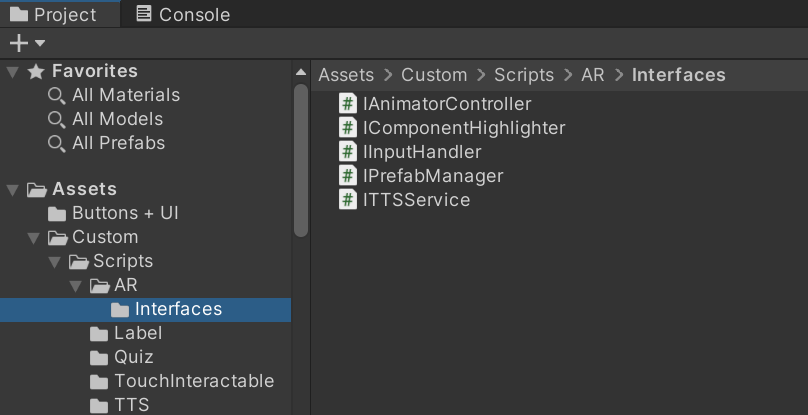The image size is (808, 415).
Task: Go to Assets in the breadcrumb path
Action: [346, 75]
